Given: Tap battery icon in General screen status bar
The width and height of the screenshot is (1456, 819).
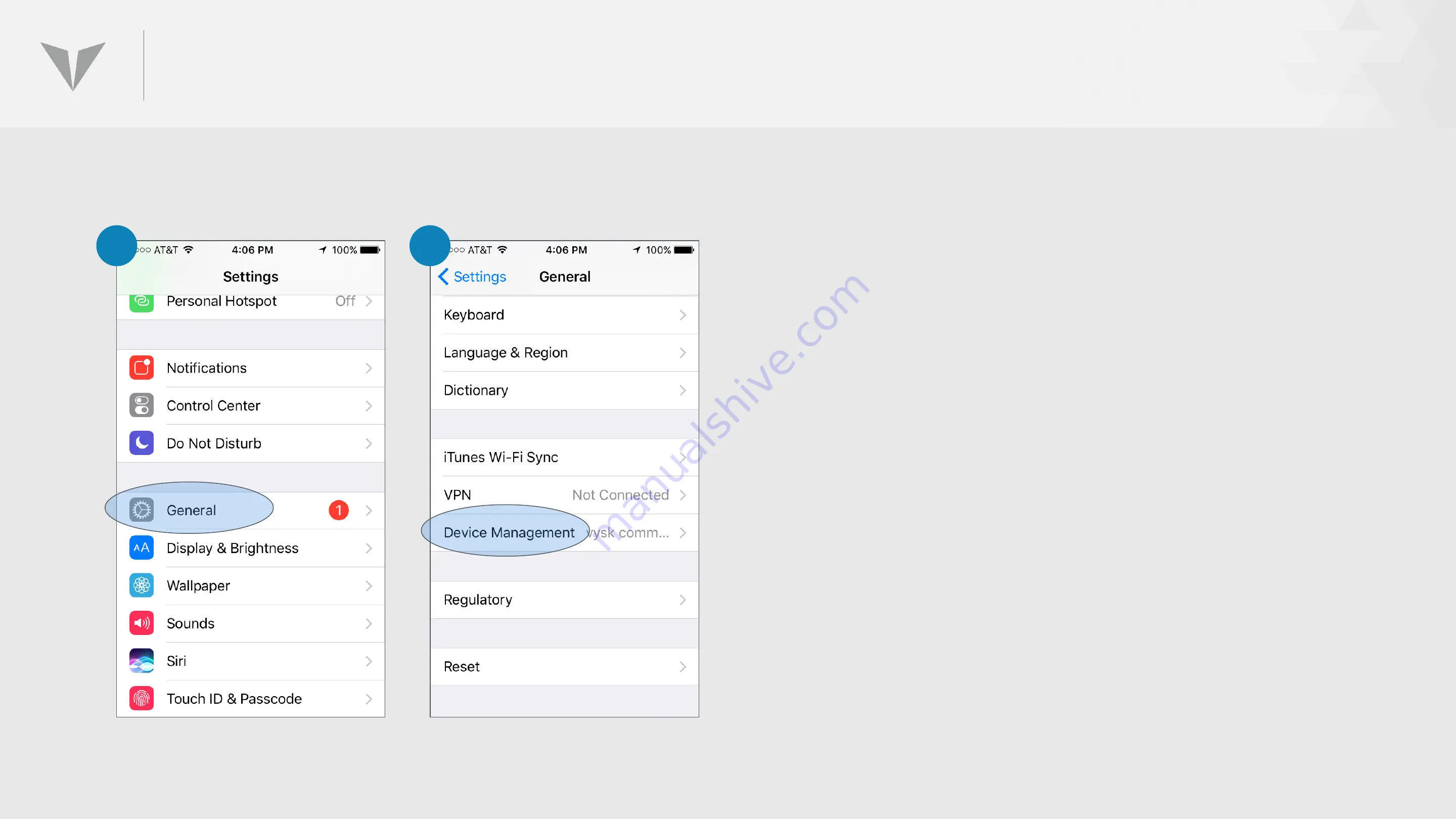Looking at the screenshot, I should 684,250.
